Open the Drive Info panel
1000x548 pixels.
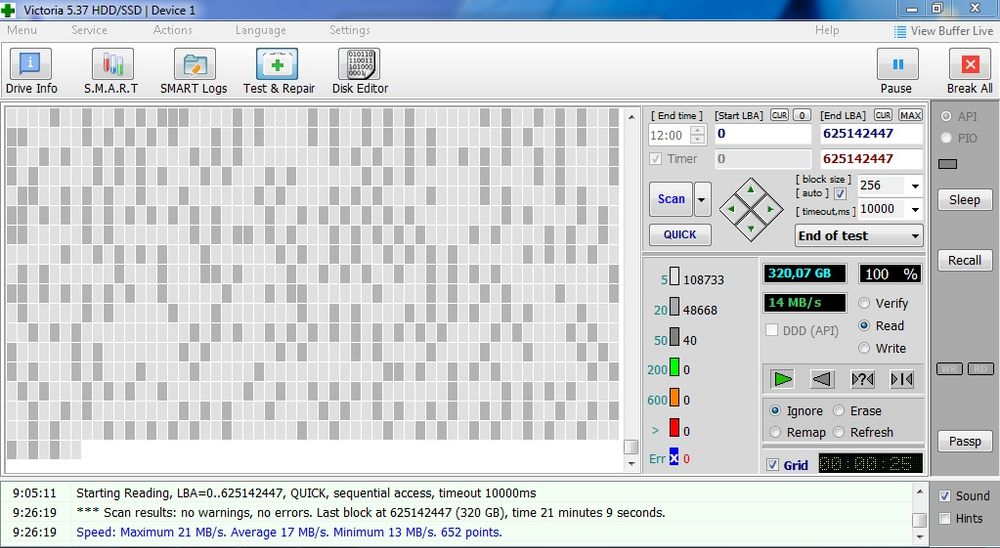[31, 71]
